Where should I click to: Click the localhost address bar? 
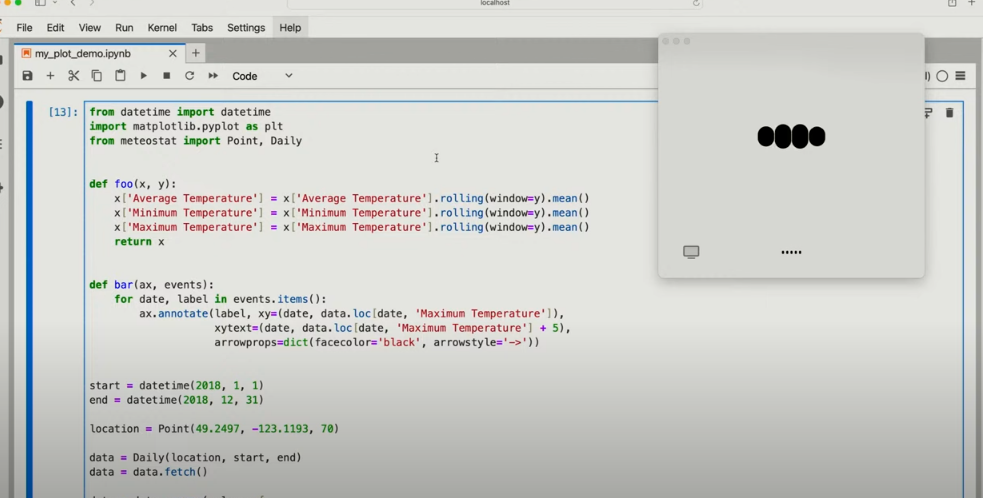[x=495, y=3]
